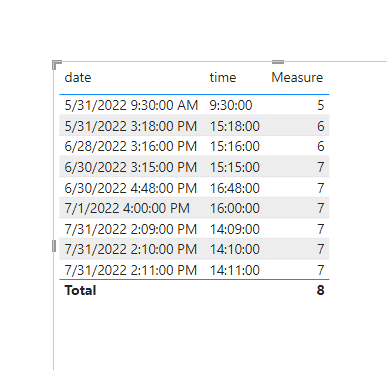Click Measure value 7 in 16:00:00 row
Image resolution: width=387 pixels, height=370 pixels.
coord(320,208)
